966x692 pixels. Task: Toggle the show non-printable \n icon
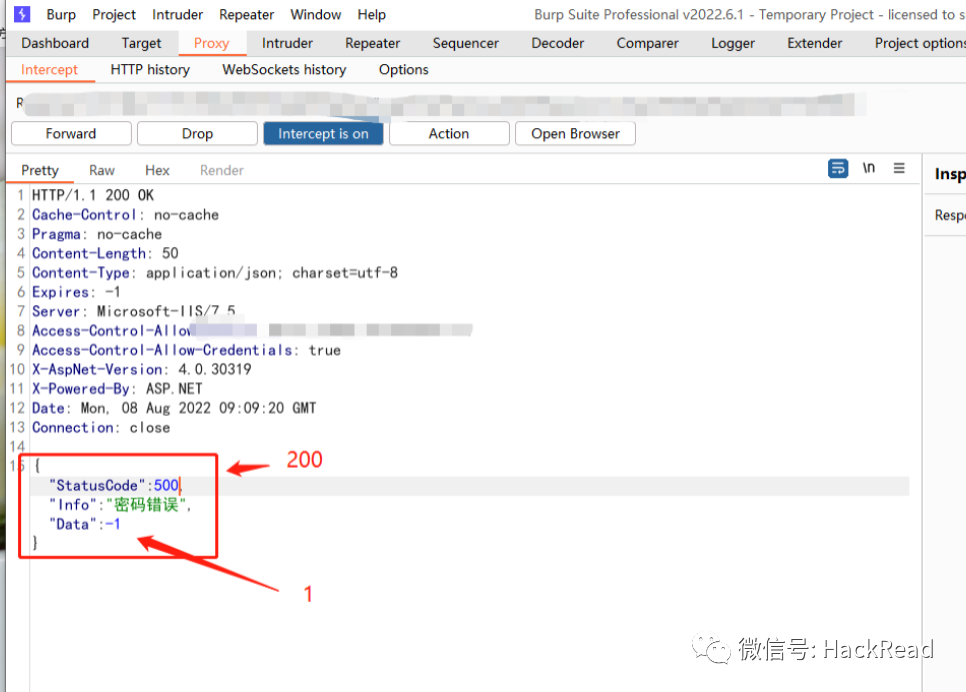tap(869, 168)
